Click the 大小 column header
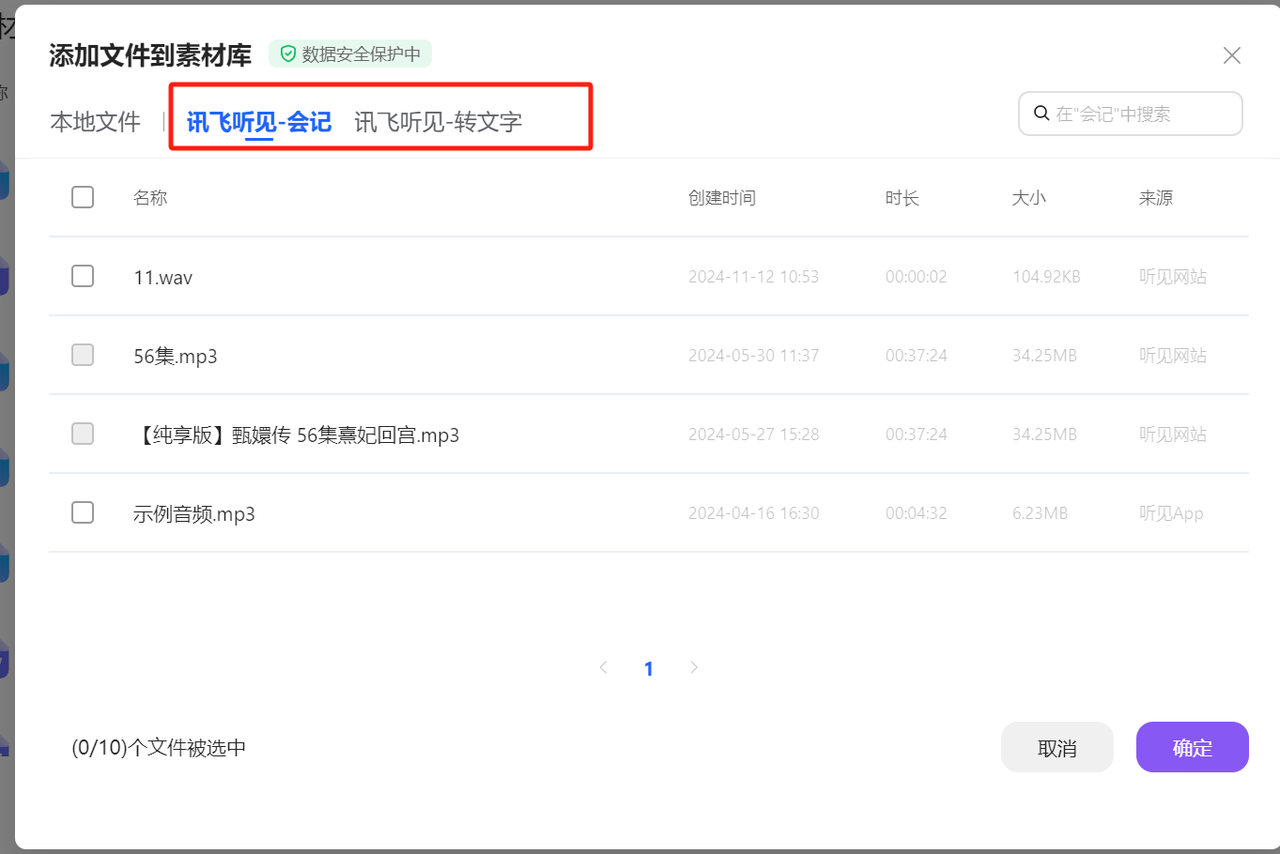This screenshot has height=854, width=1280. tap(1029, 198)
